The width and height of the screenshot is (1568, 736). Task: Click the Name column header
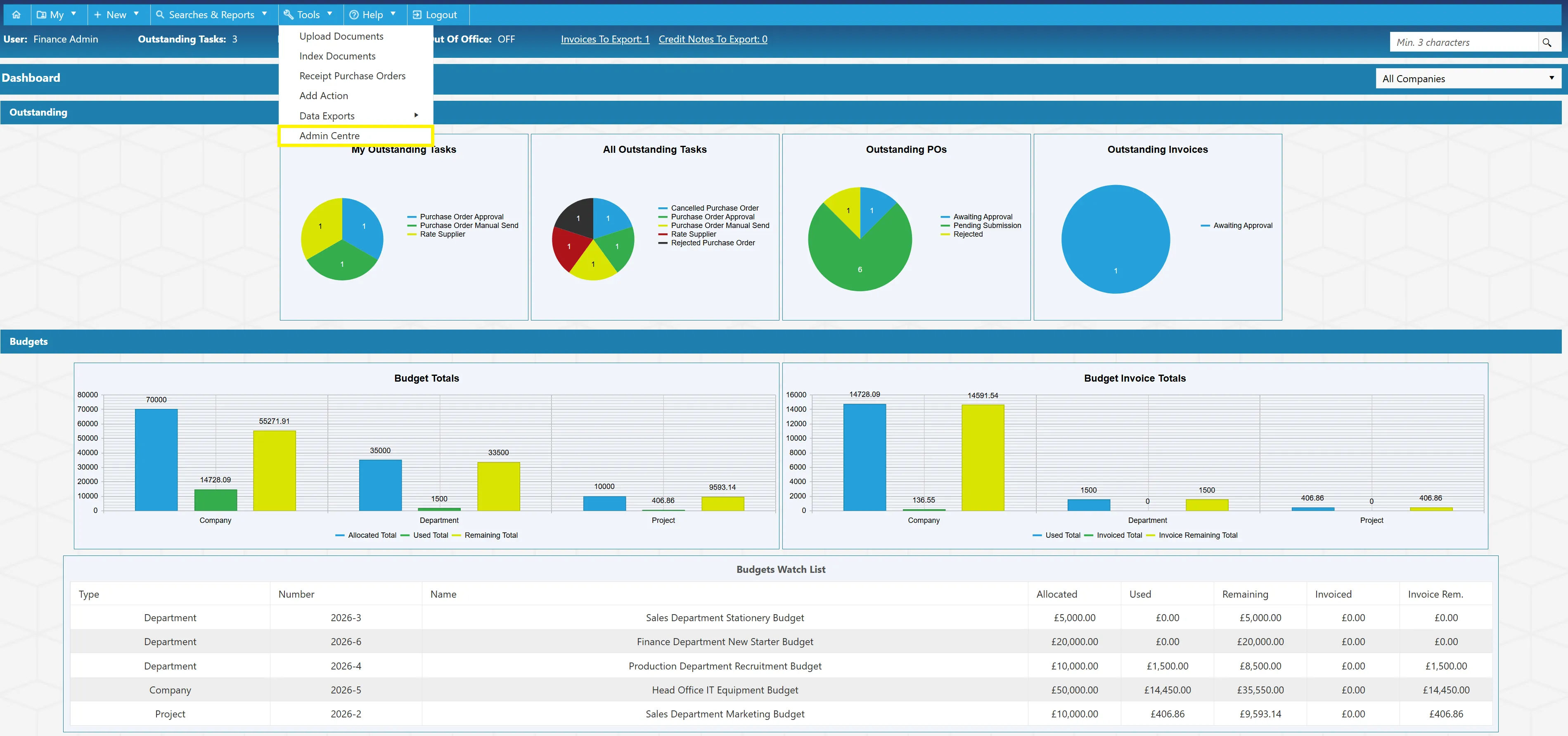click(725, 594)
